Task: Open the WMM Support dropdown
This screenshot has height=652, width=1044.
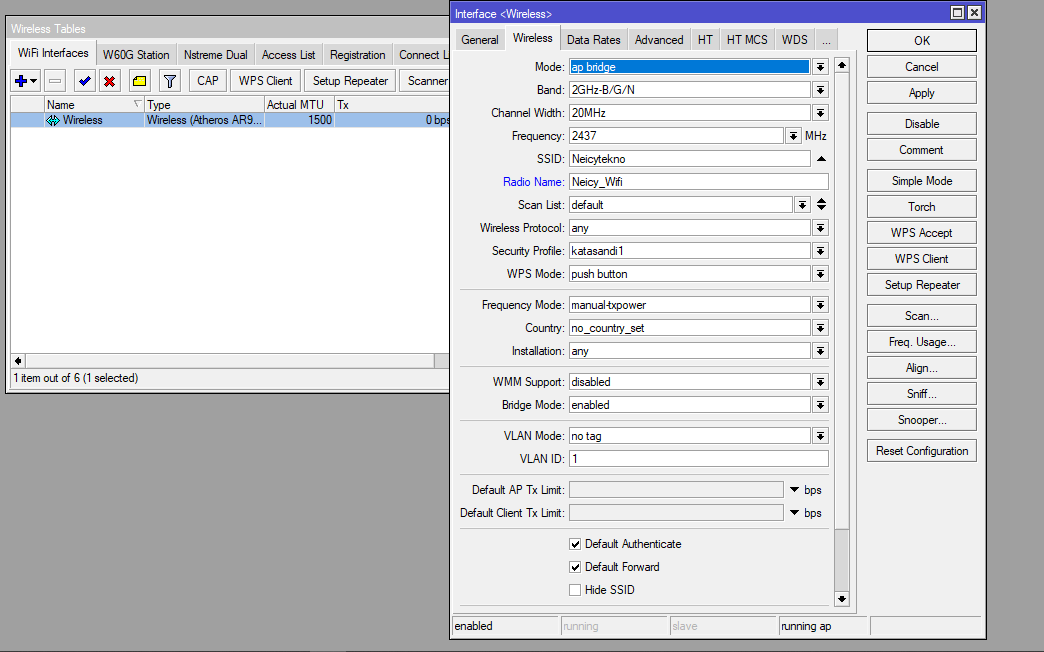Action: tap(820, 382)
